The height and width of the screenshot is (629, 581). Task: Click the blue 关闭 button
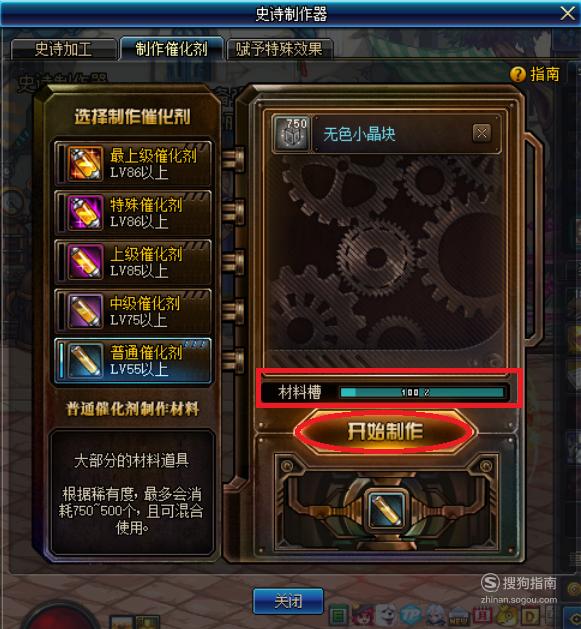point(288,601)
